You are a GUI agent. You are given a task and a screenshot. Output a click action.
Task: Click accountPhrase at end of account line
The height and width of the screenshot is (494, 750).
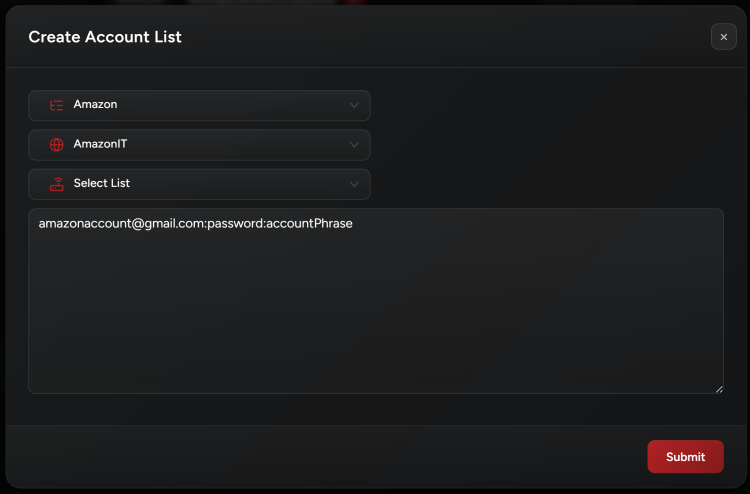[310, 224]
